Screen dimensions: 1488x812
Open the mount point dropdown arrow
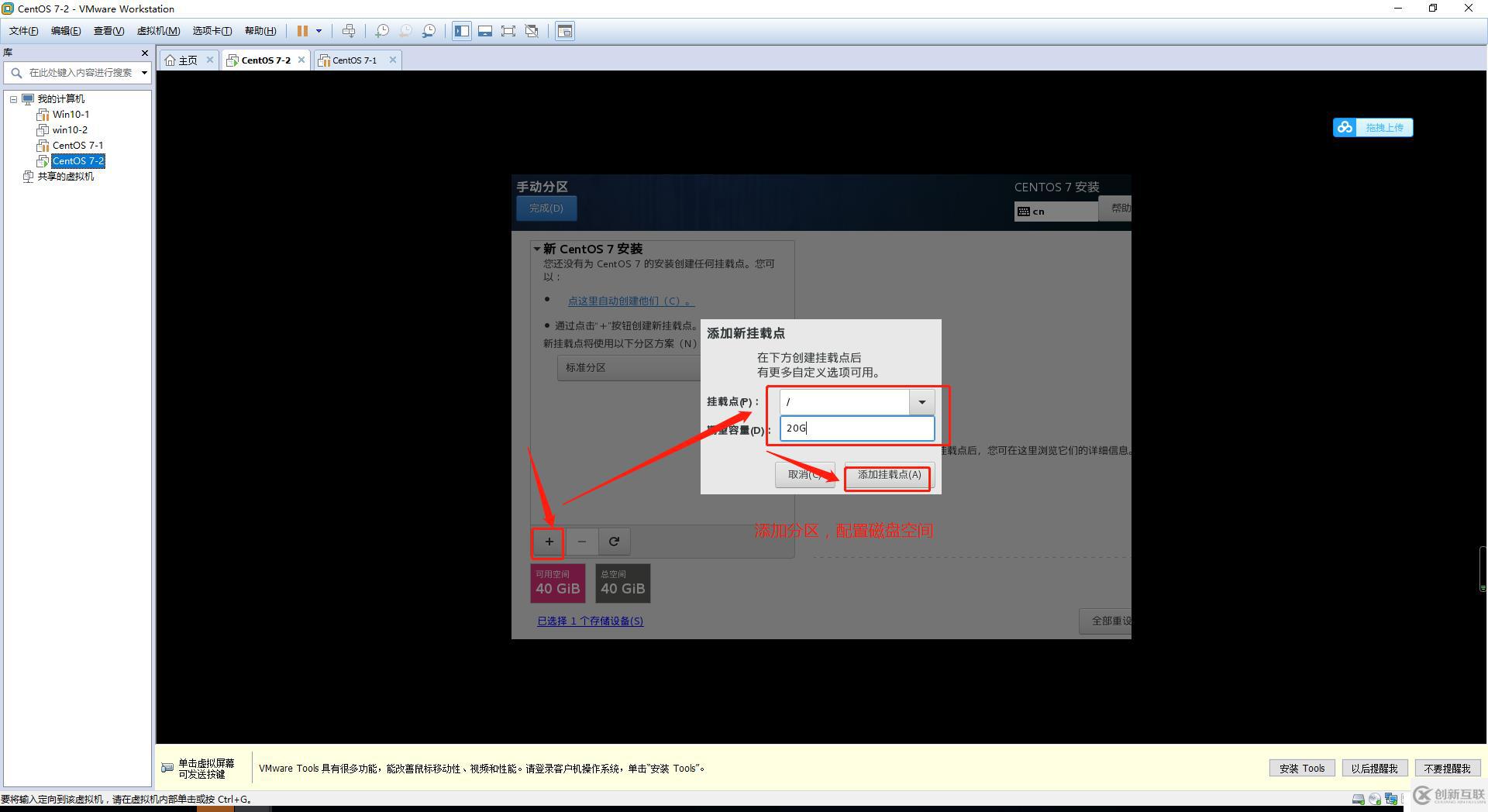(x=921, y=402)
